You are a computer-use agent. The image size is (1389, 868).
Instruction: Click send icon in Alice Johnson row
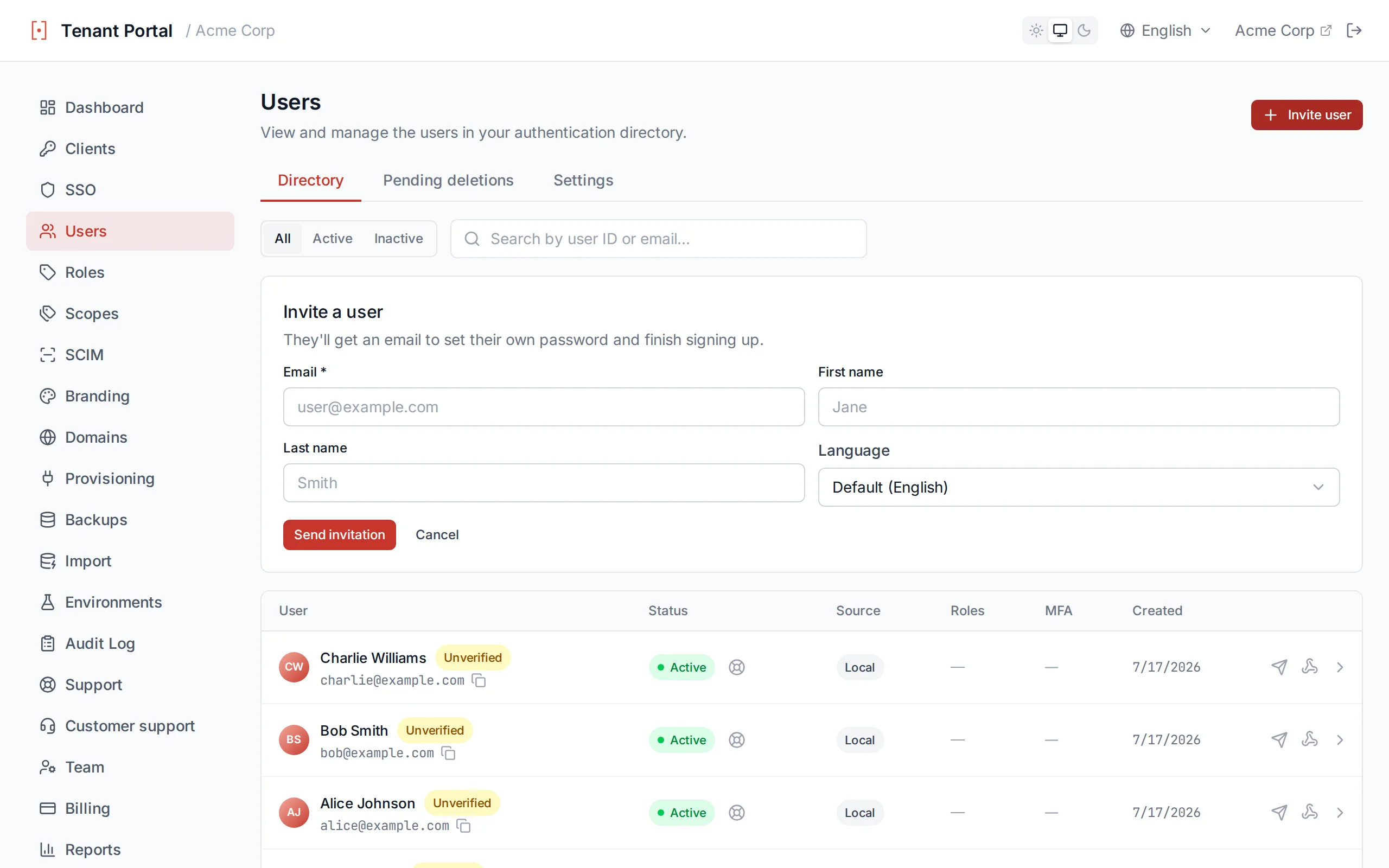[x=1279, y=812]
